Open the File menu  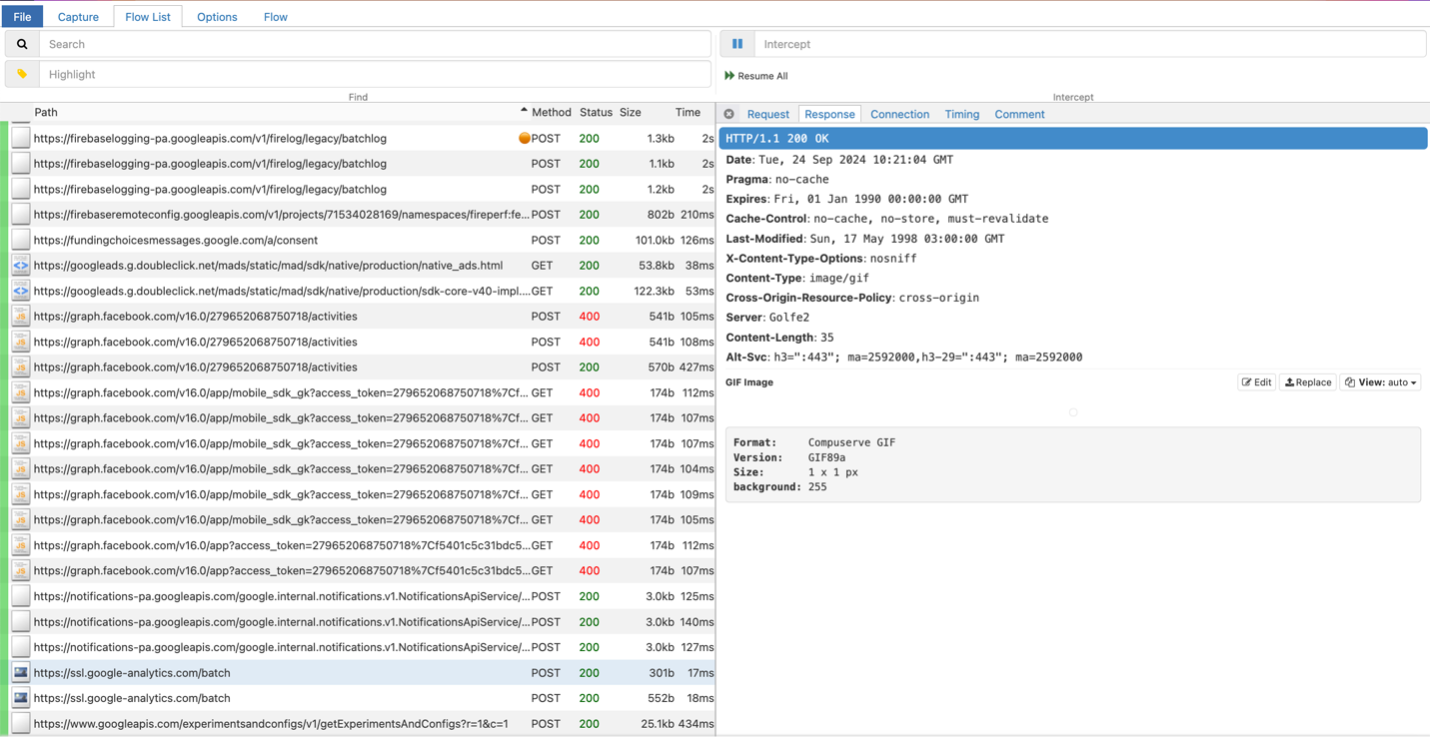(22, 17)
